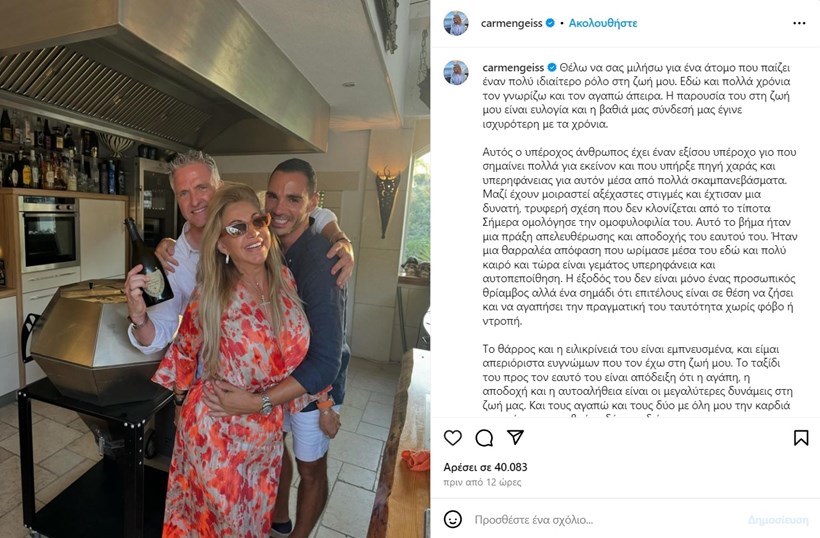Click the Δημοσίευση post button
The width and height of the screenshot is (820, 538).
point(778,520)
